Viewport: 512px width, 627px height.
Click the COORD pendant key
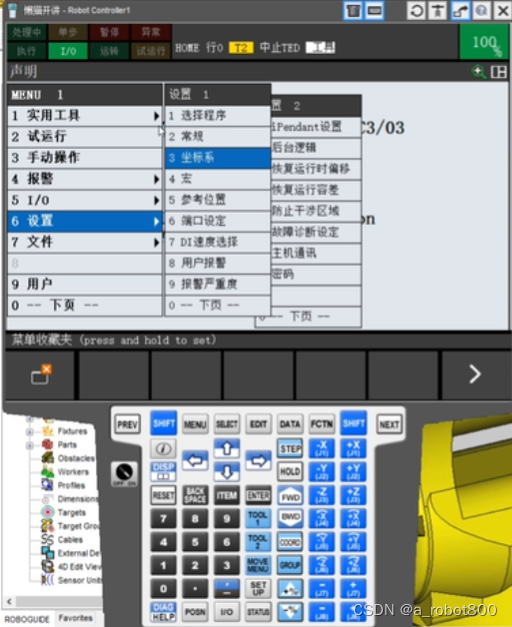click(x=290, y=542)
